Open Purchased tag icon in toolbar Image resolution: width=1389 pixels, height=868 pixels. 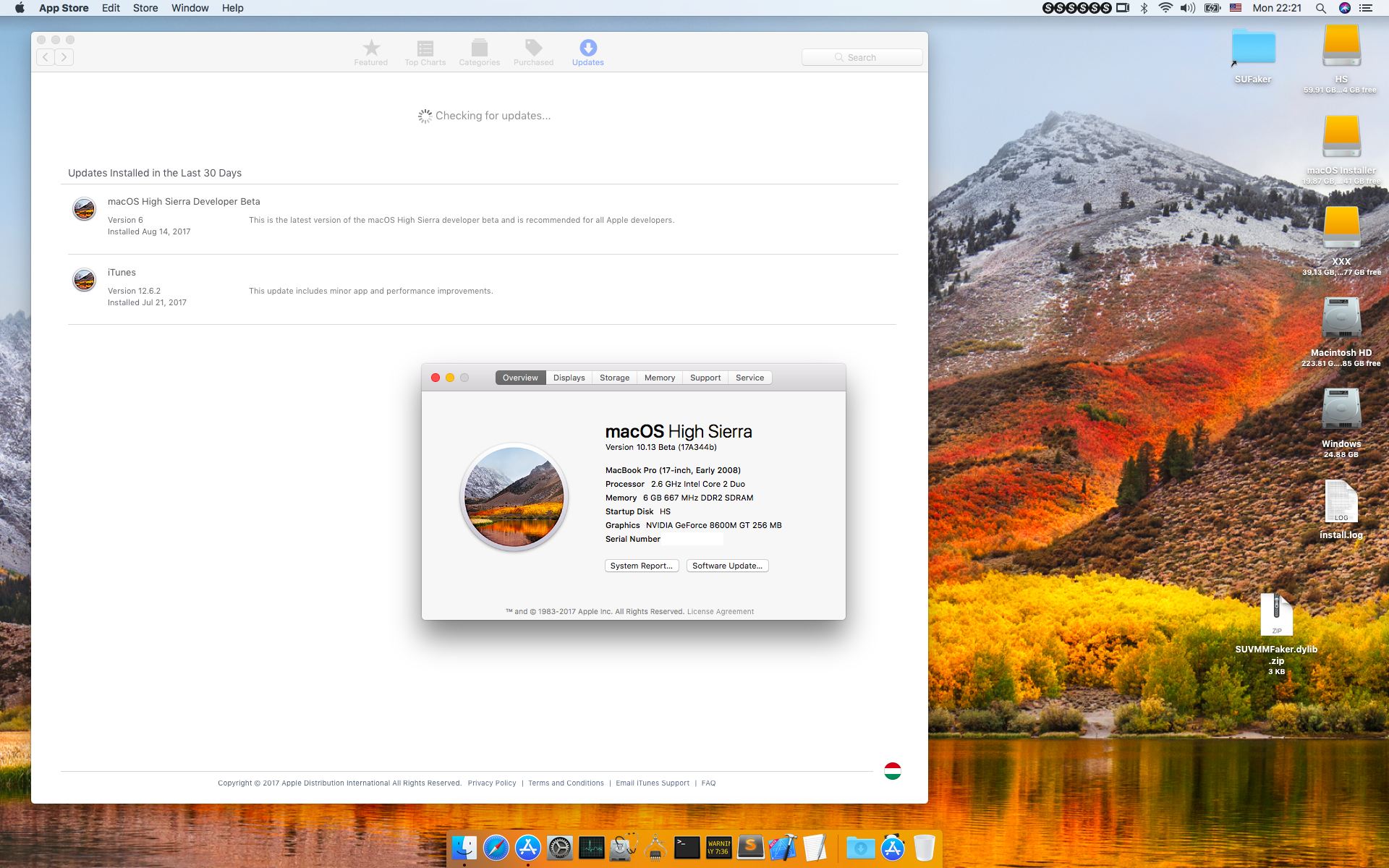click(534, 52)
